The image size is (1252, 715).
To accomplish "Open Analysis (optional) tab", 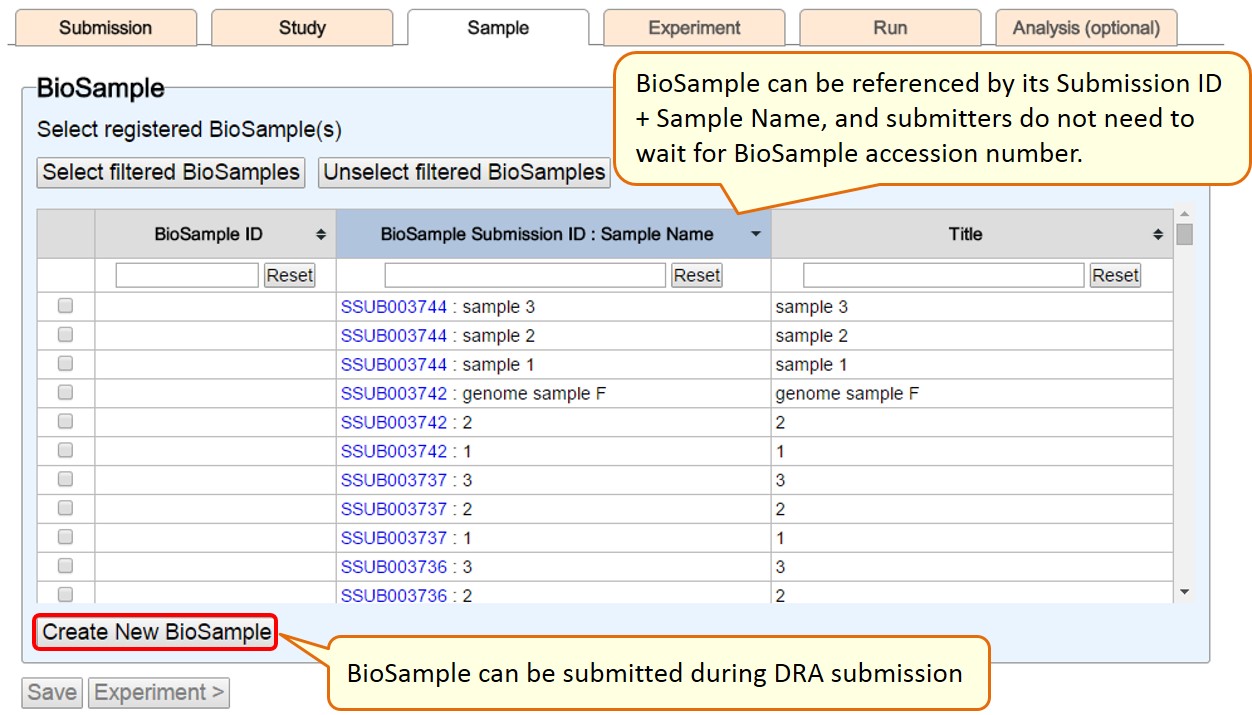I will coord(1086,28).
